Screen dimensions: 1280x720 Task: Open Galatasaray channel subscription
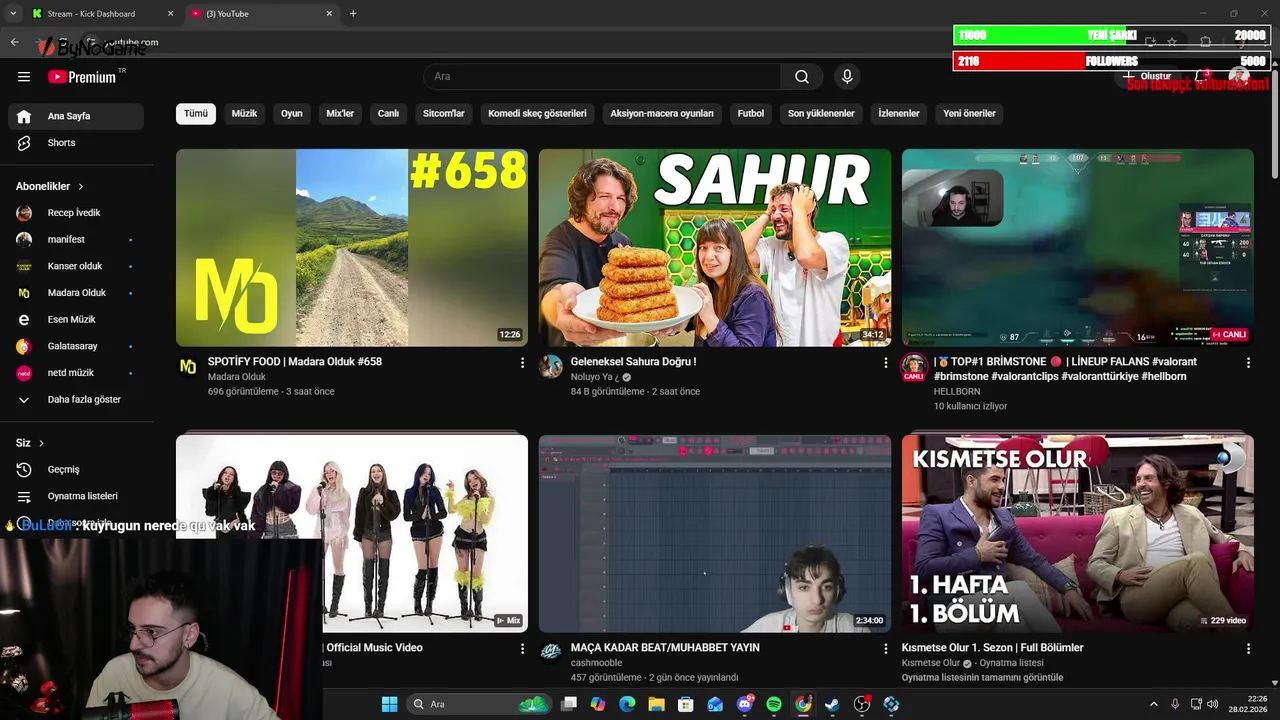pyautogui.click(x=76, y=346)
